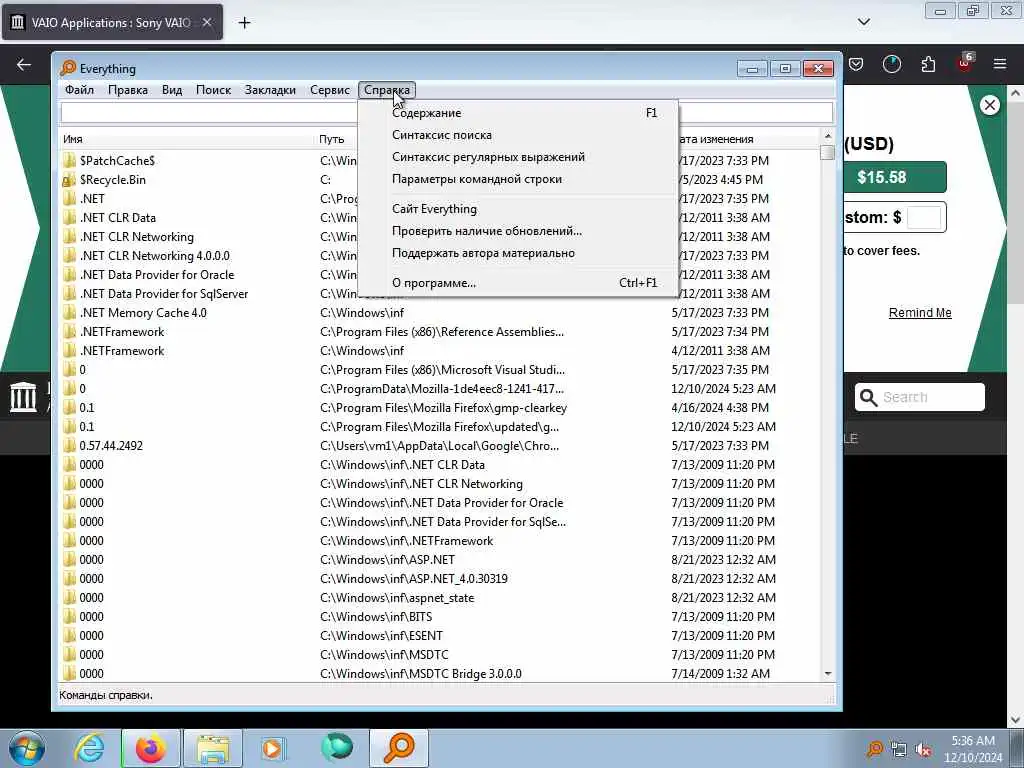Open the Сервис menu

330,90
